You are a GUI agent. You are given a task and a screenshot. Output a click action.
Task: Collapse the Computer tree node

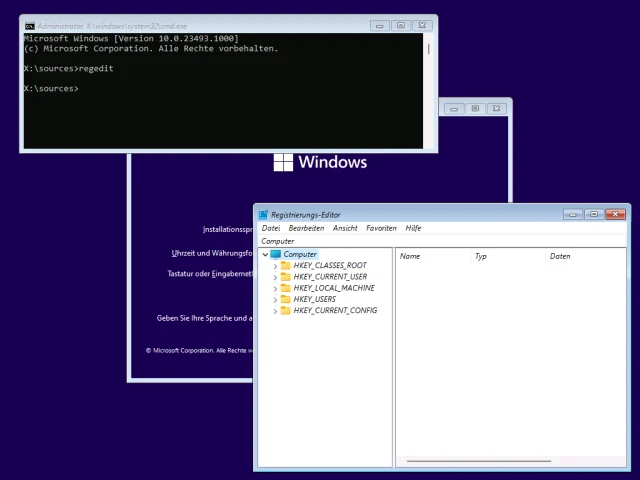[265, 255]
